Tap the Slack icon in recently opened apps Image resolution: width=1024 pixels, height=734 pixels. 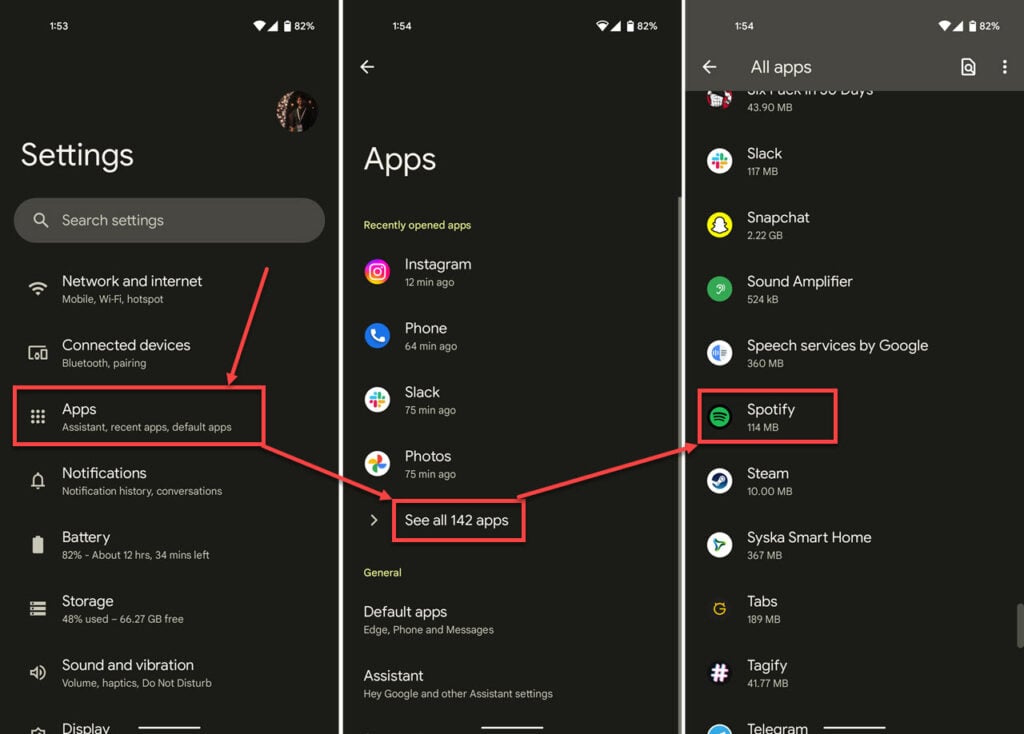click(377, 400)
